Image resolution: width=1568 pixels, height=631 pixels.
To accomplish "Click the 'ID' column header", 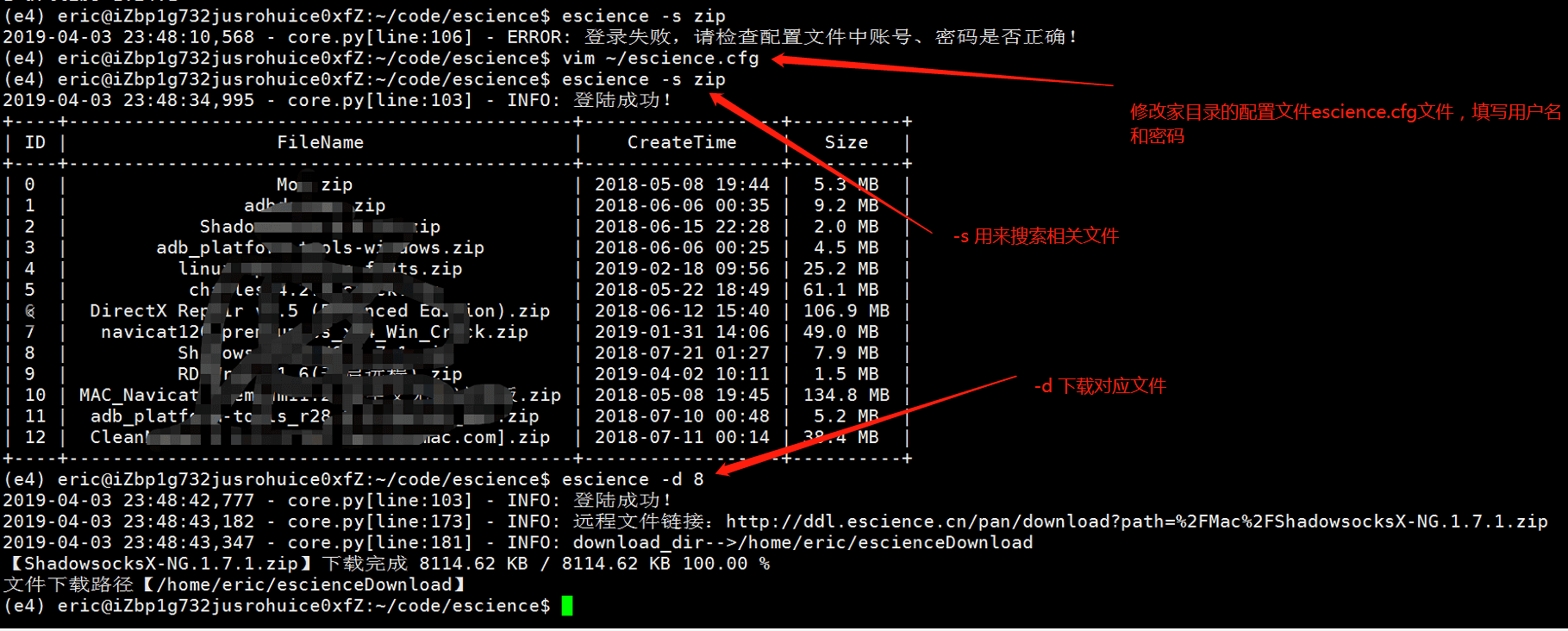I will coord(35,142).
